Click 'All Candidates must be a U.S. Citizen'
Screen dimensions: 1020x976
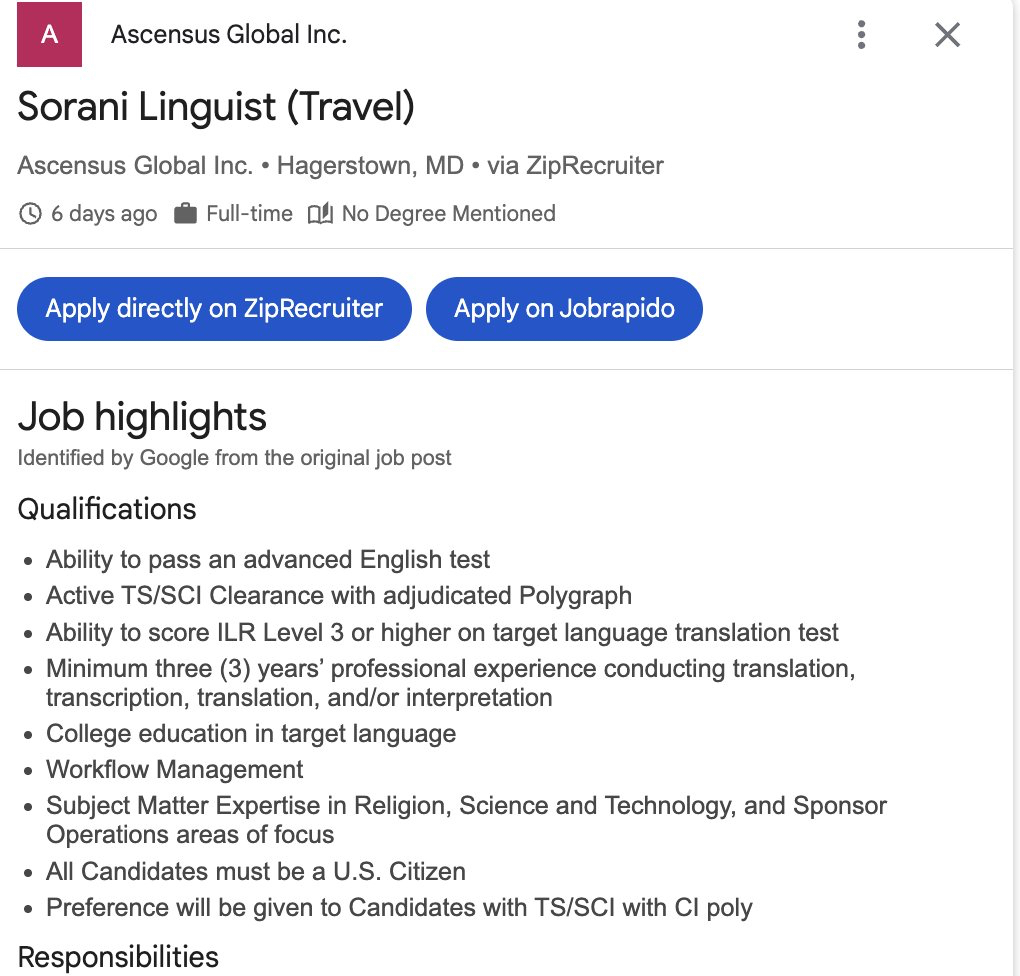coord(256,871)
